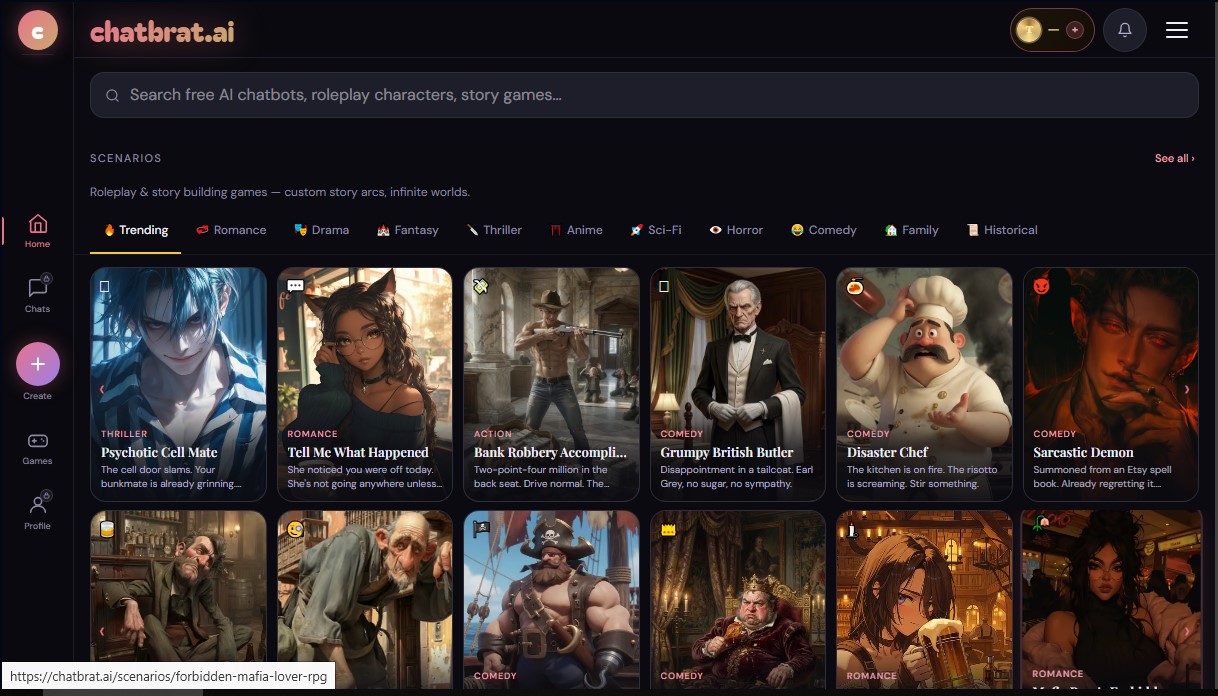Click the pot icon on Disaster Chef card
This screenshot has width=1218, height=696.
click(x=855, y=286)
